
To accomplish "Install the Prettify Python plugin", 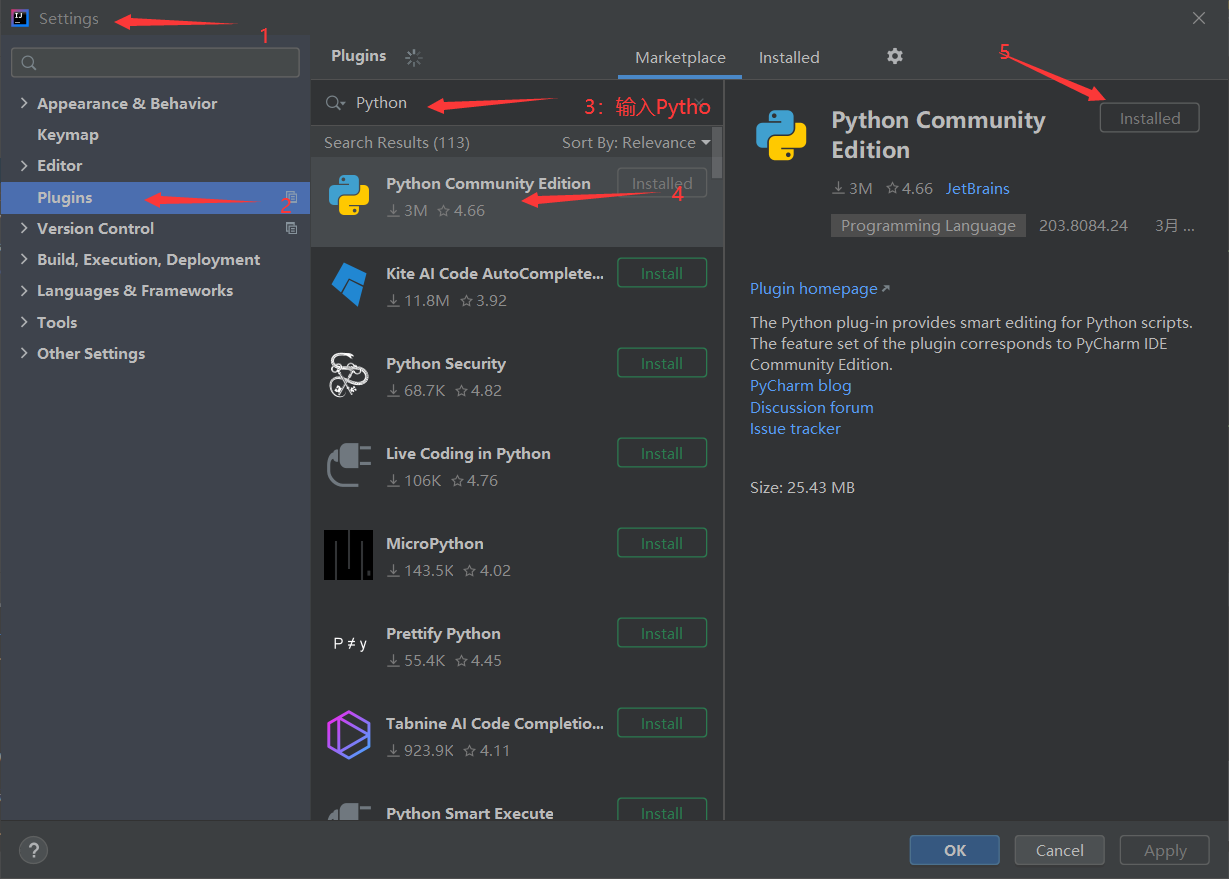I will pos(662,633).
